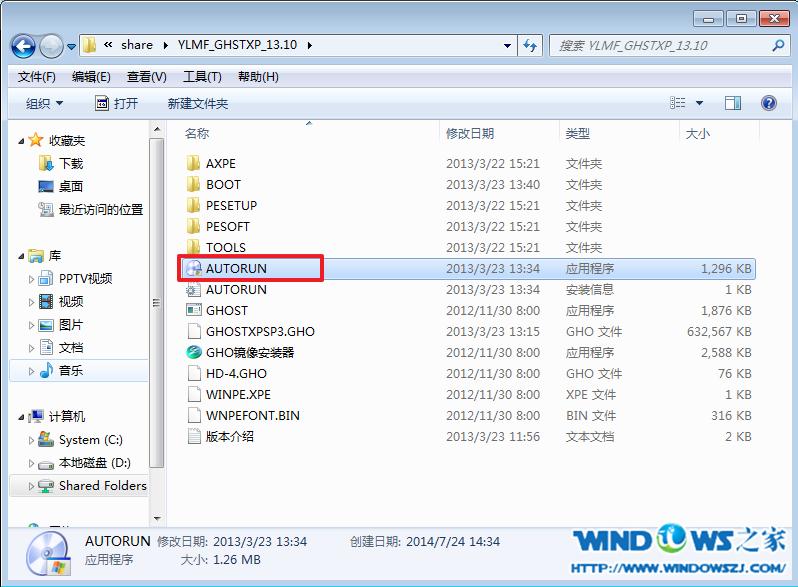This screenshot has height=587, width=798.
Task: Click the 新建文件夹 button
Action: [197, 103]
